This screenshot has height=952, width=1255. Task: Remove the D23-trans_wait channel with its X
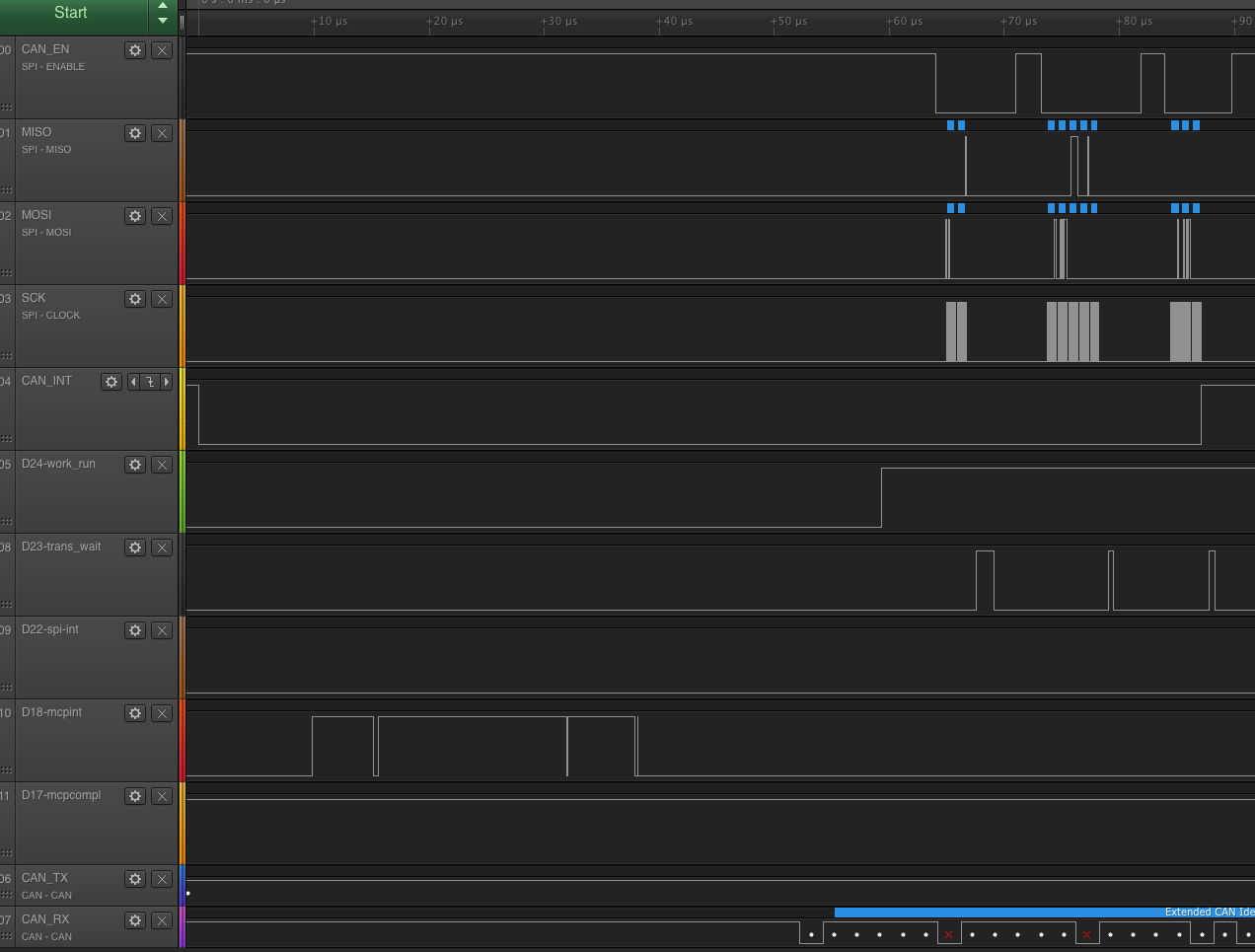[162, 548]
